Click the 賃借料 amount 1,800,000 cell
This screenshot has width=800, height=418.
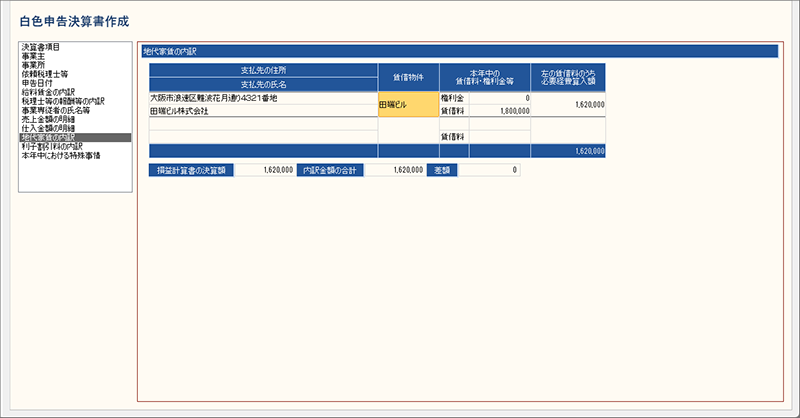pos(500,111)
